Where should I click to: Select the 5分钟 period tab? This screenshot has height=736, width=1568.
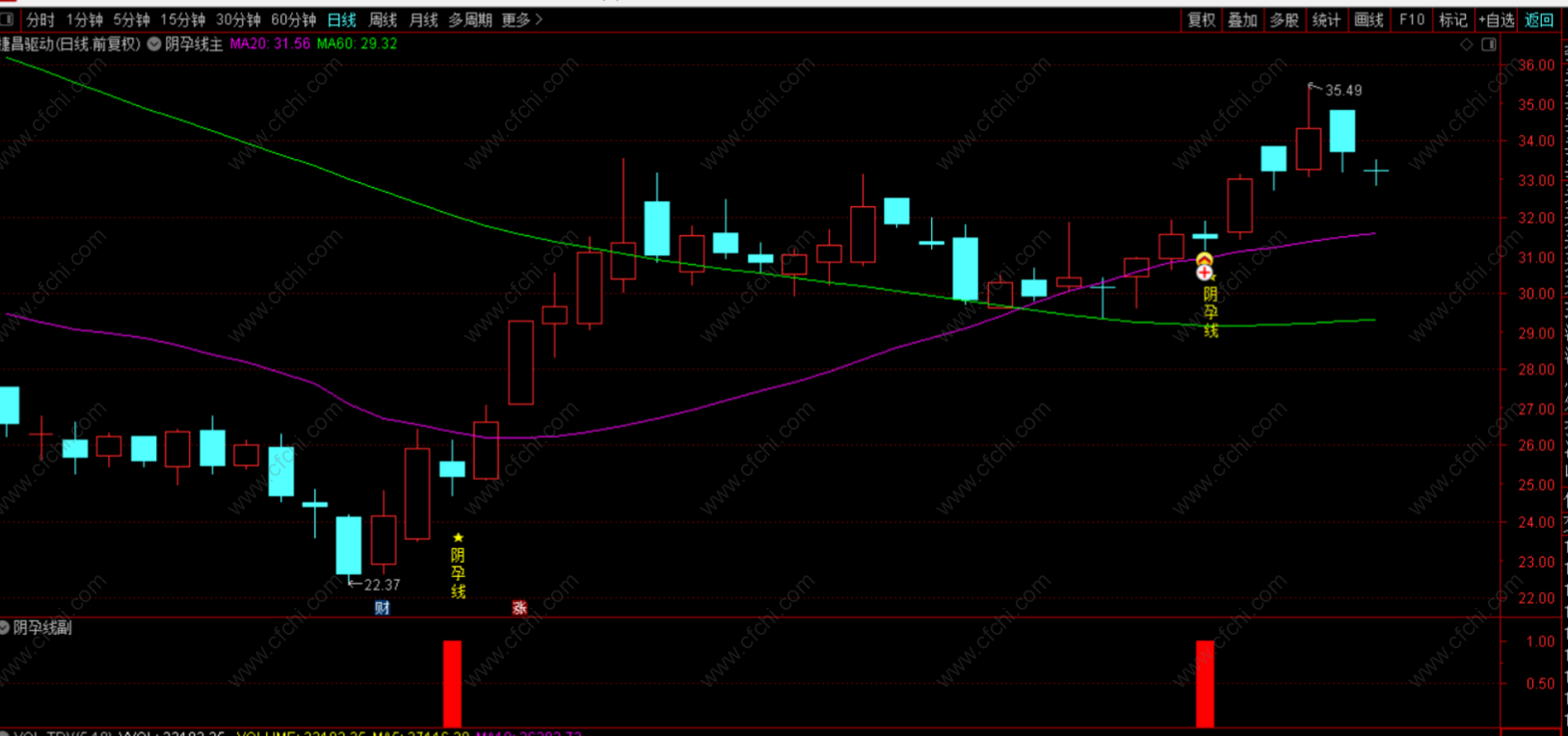coord(131,20)
